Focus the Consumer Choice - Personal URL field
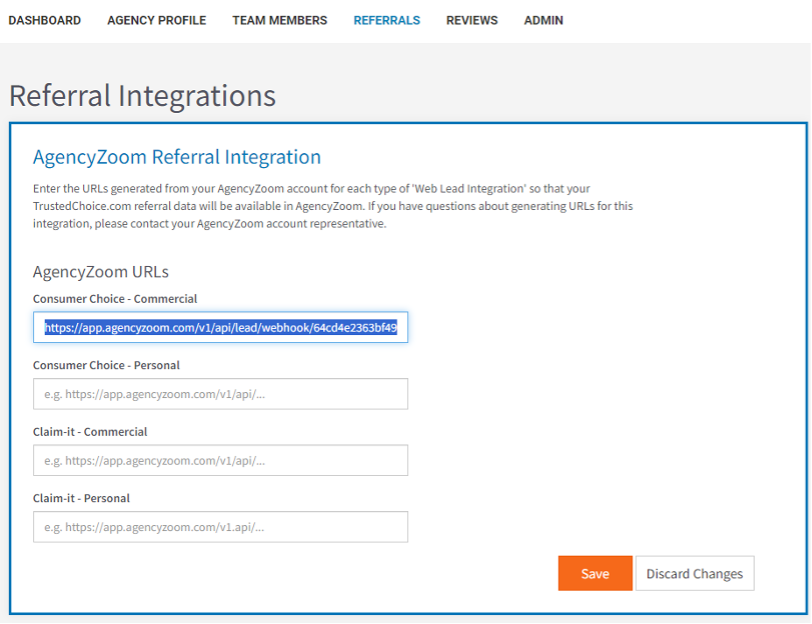The width and height of the screenshot is (812, 624). pyautogui.click(x=221, y=394)
